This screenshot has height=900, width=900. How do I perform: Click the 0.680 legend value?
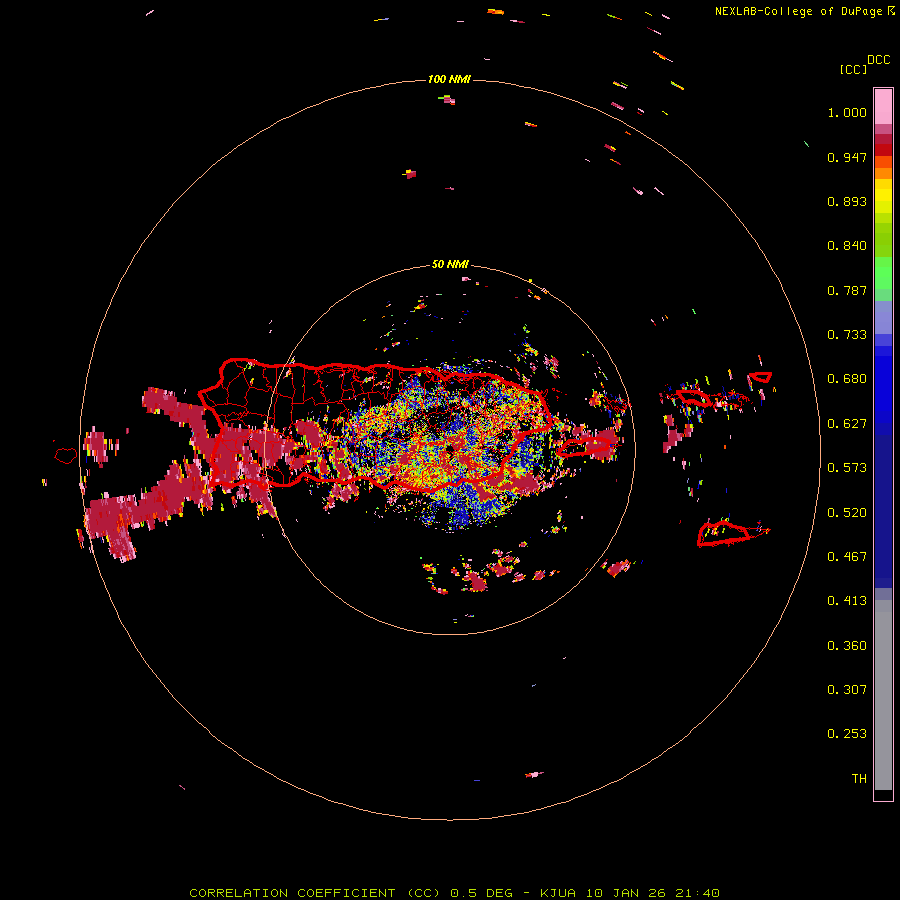[847, 379]
